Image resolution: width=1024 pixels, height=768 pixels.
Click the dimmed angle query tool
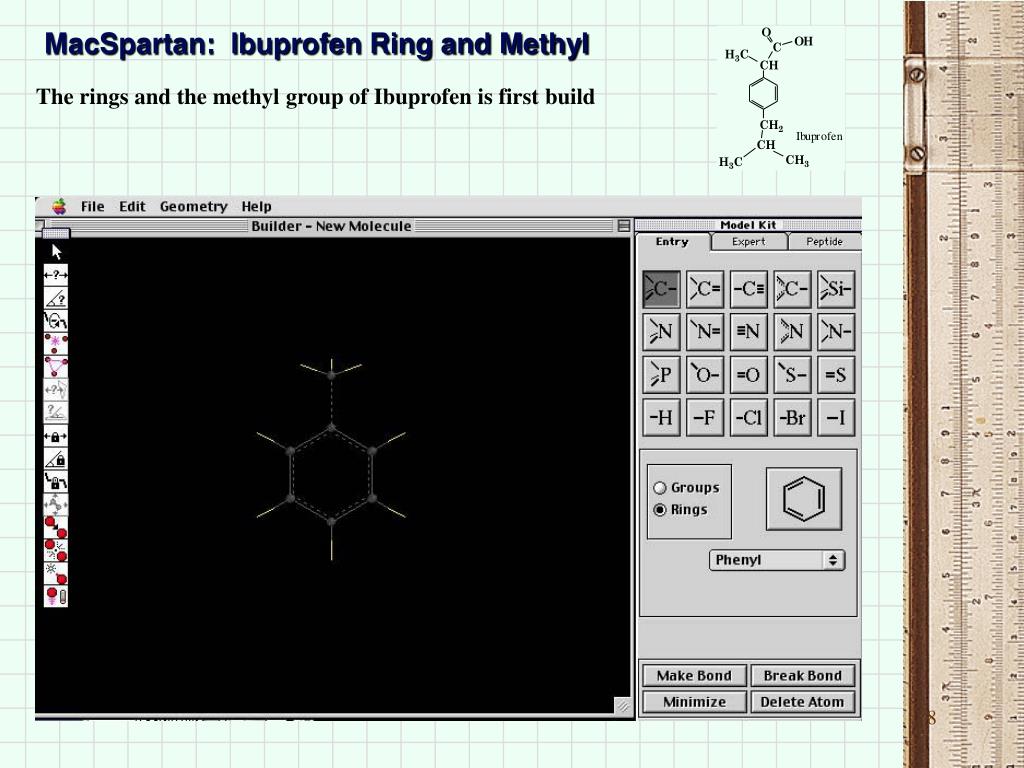coord(56,413)
